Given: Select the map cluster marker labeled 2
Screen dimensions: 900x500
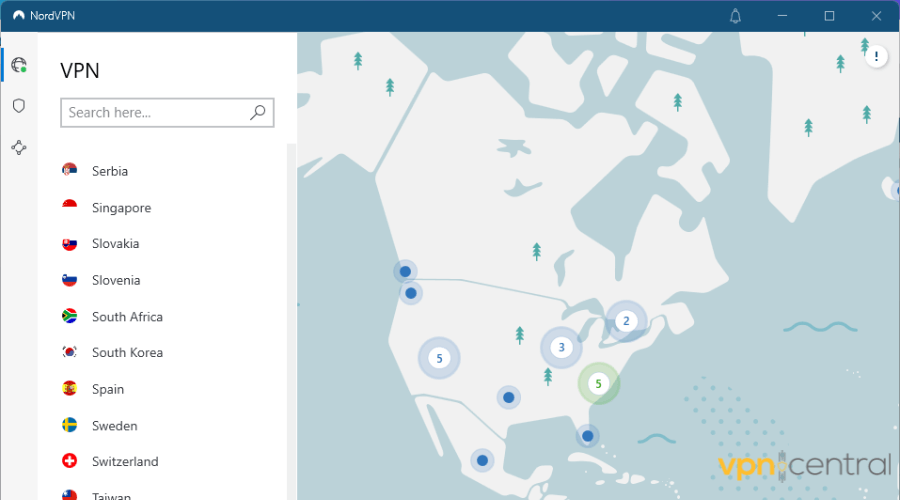Looking at the screenshot, I should point(626,321).
